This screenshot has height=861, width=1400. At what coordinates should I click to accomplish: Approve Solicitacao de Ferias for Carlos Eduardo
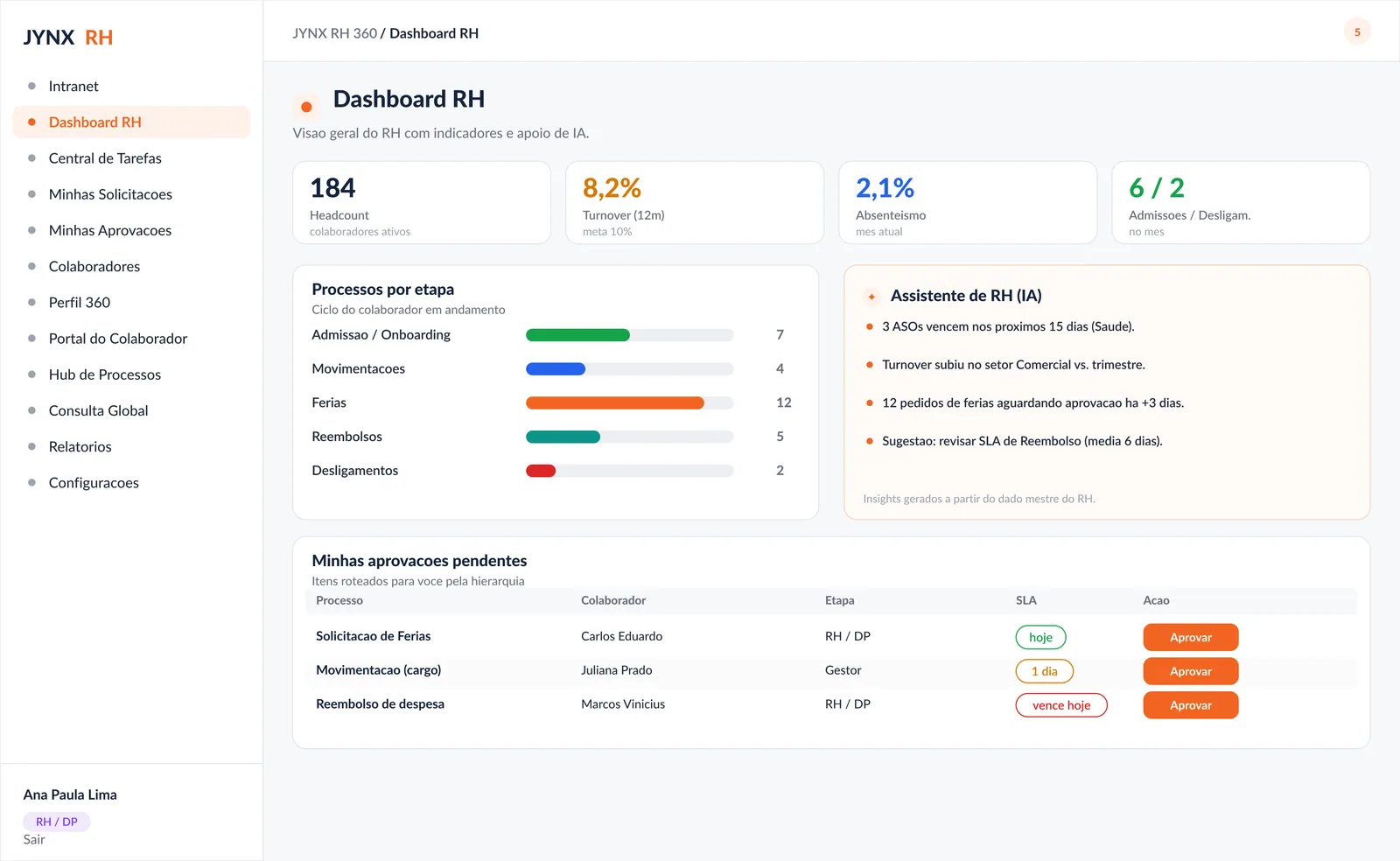(x=1190, y=637)
